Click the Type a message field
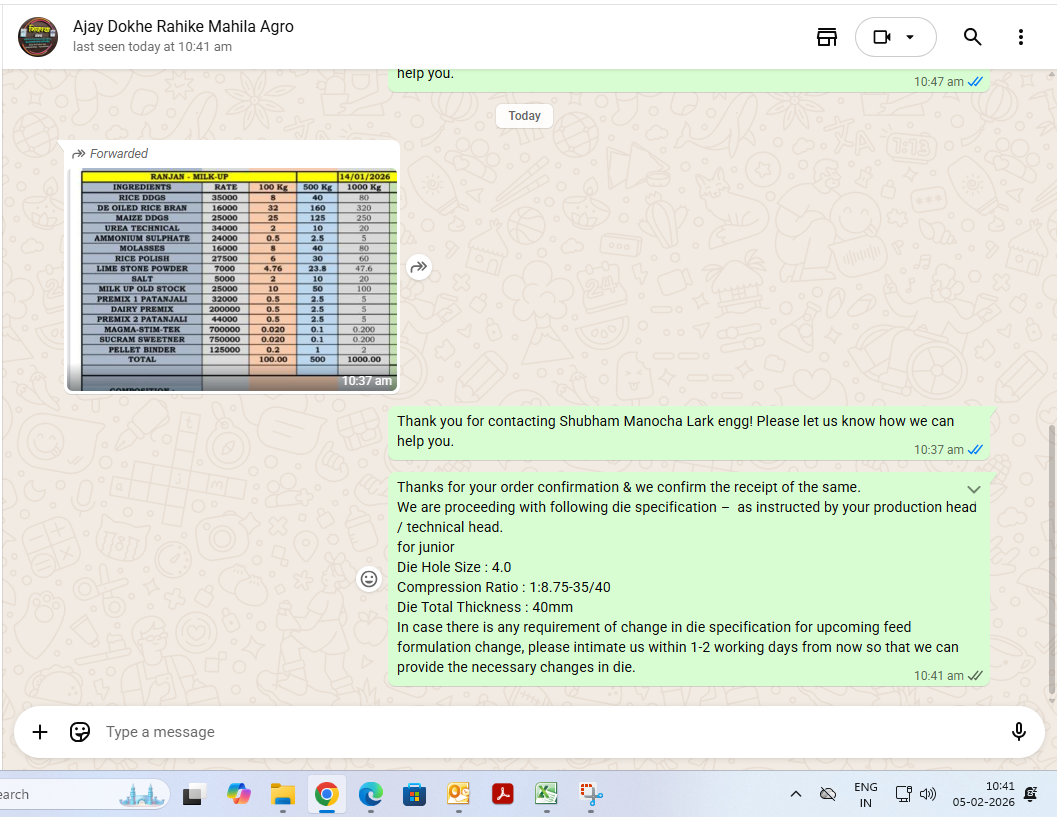 click(540, 732)
